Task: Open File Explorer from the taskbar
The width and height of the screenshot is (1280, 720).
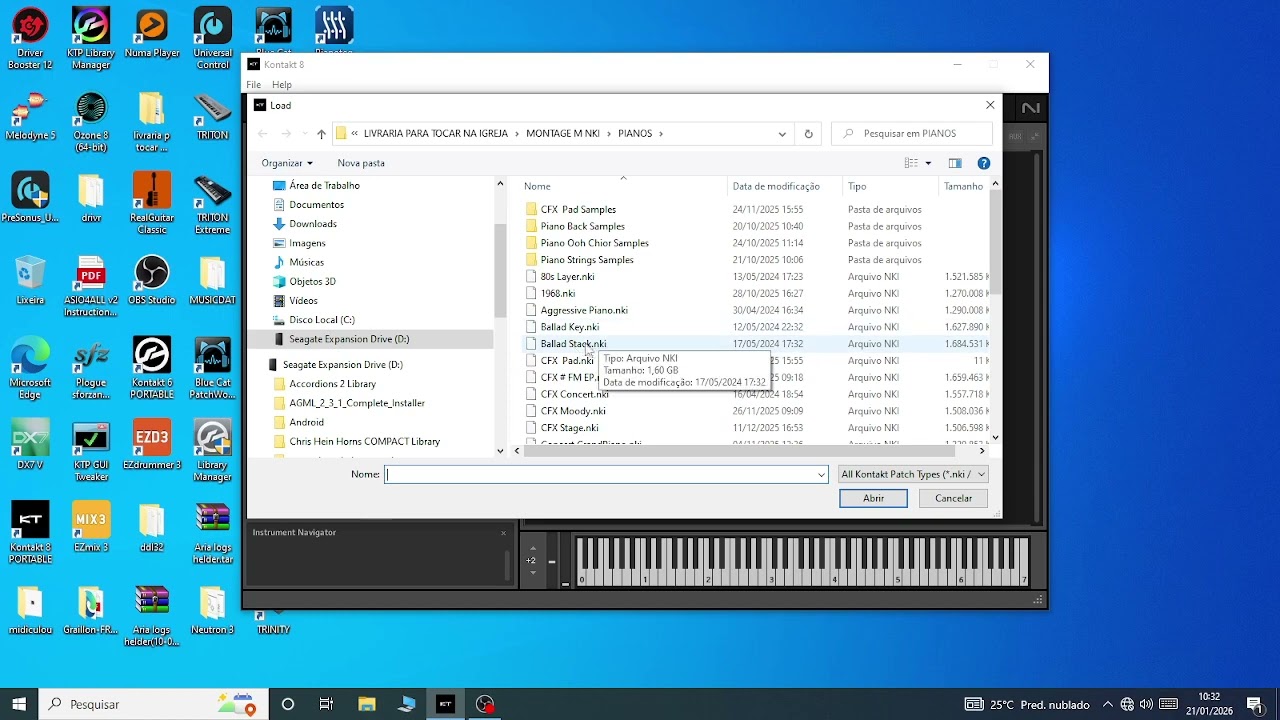Action: click(x=366, y=704)
